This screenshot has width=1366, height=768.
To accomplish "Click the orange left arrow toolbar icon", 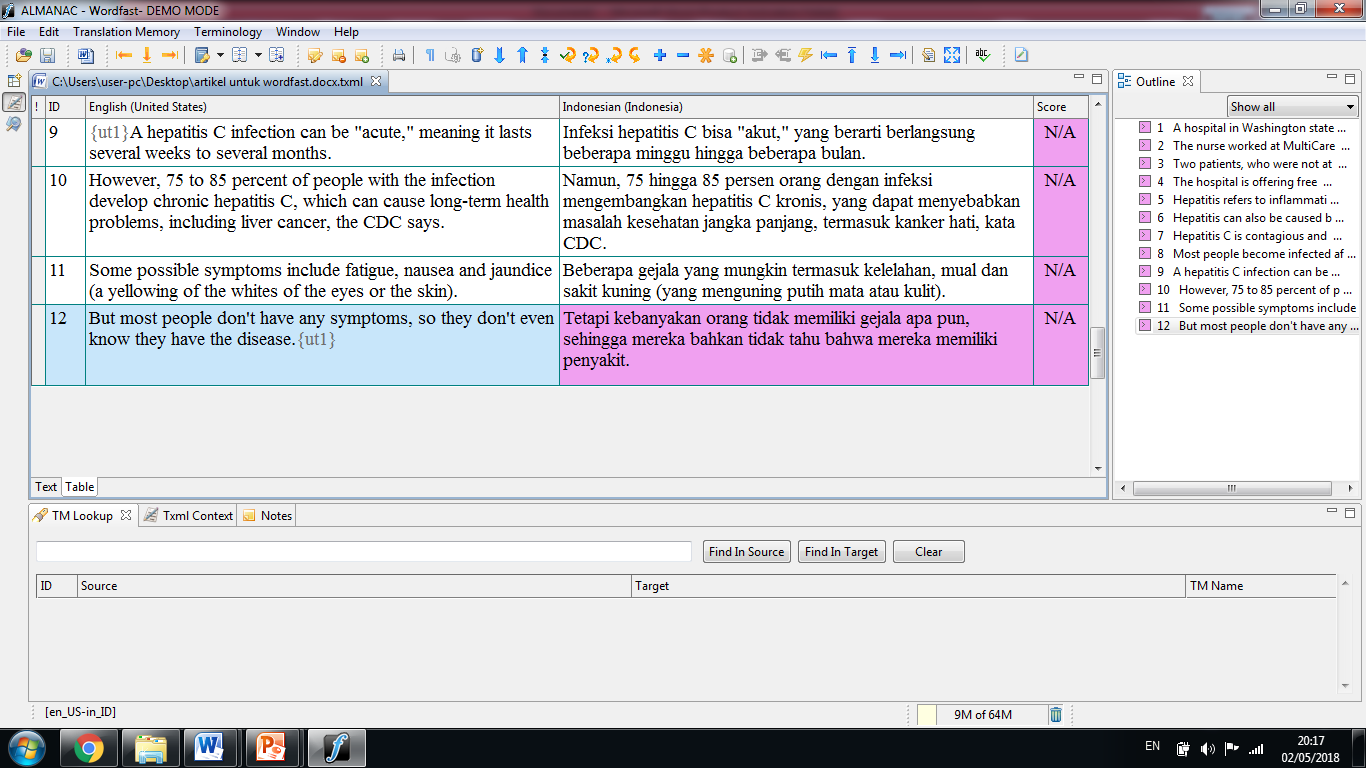I will [x=124, y=56].
